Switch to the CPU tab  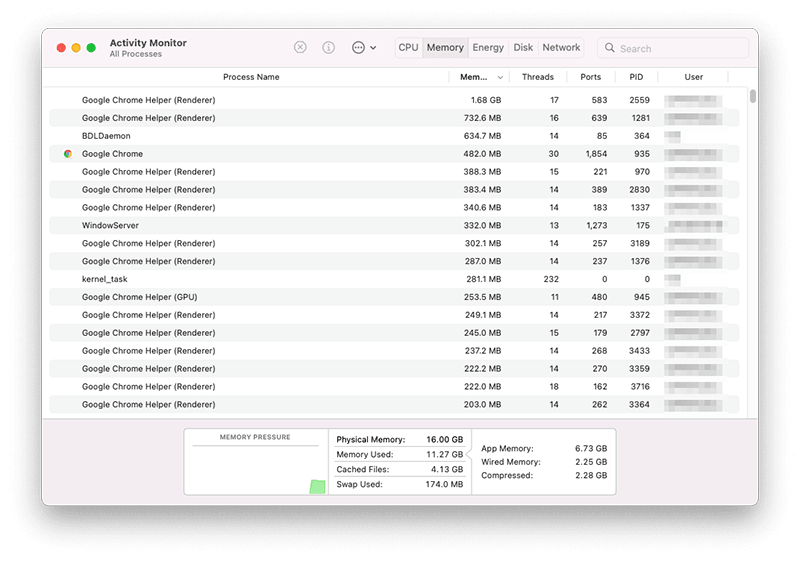[x=408, y=47]
